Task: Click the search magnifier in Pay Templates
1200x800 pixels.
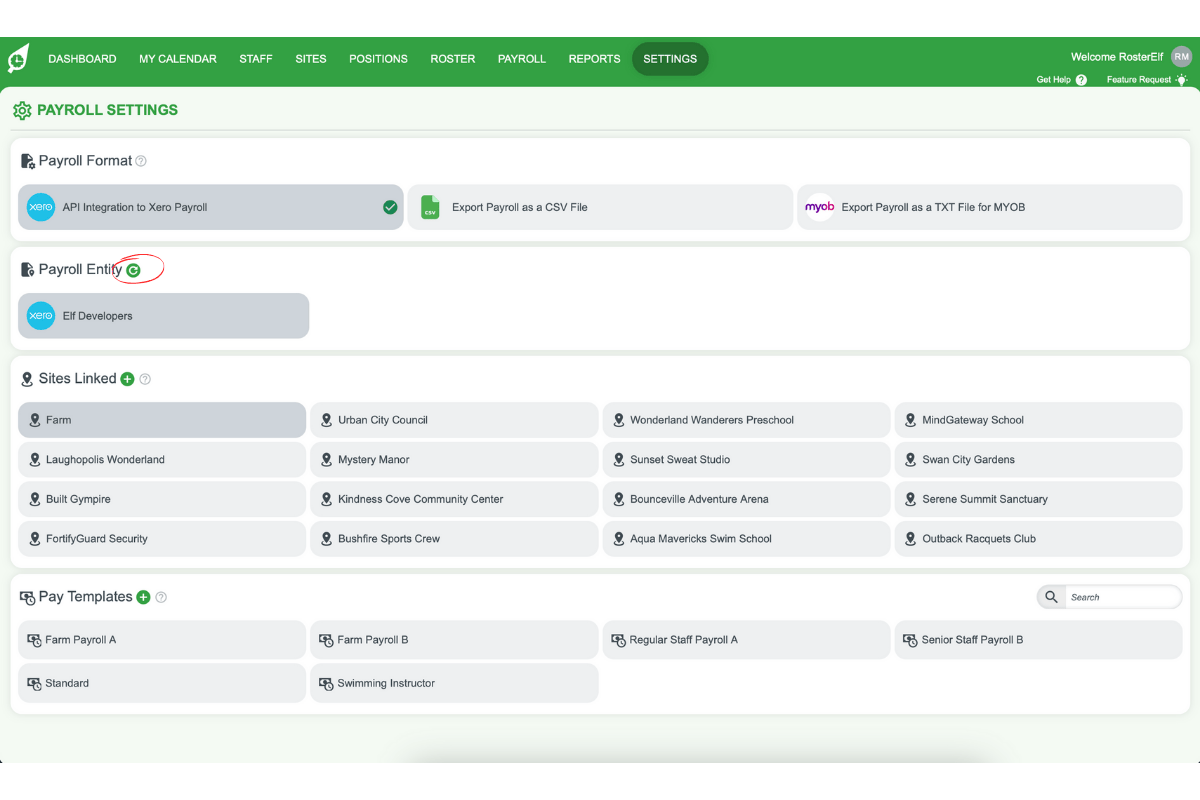Action: point(1051,596)
